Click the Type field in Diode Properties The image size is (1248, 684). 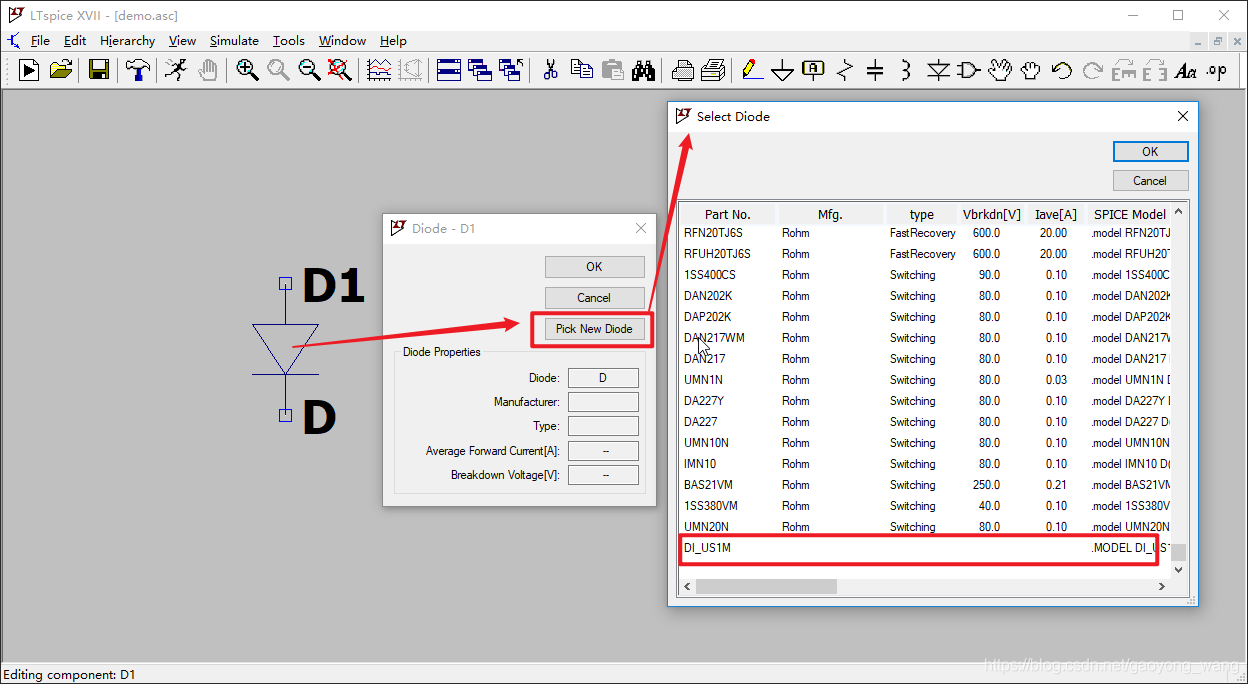[603, 426]
